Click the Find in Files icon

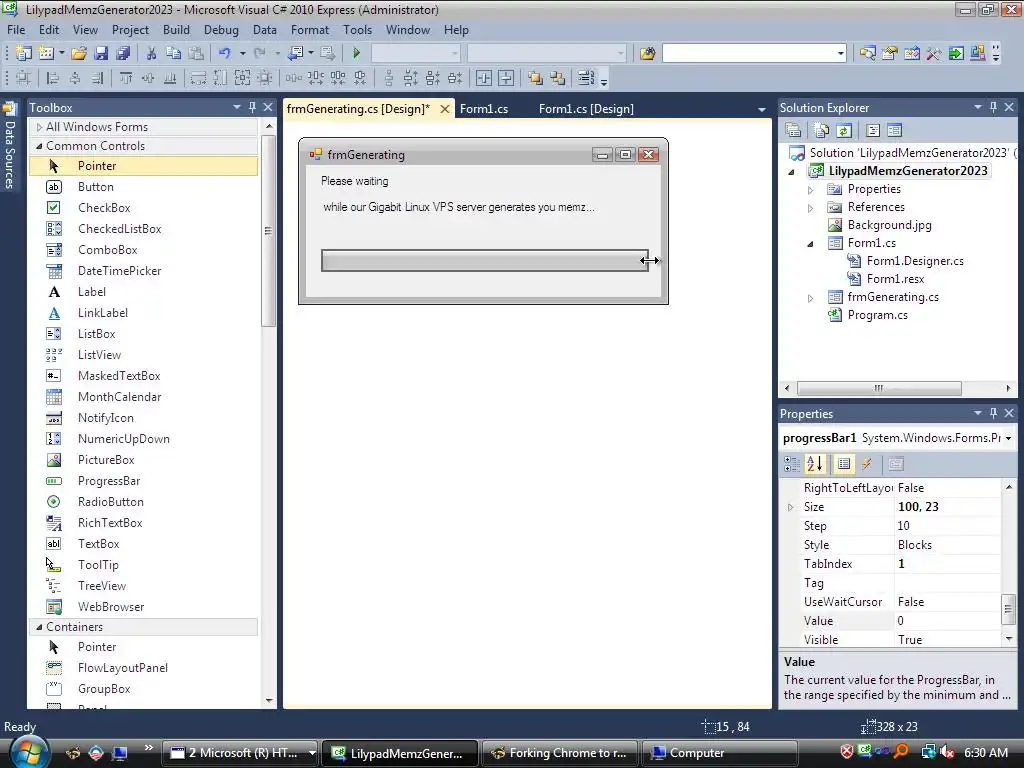(x=647, y=53)
